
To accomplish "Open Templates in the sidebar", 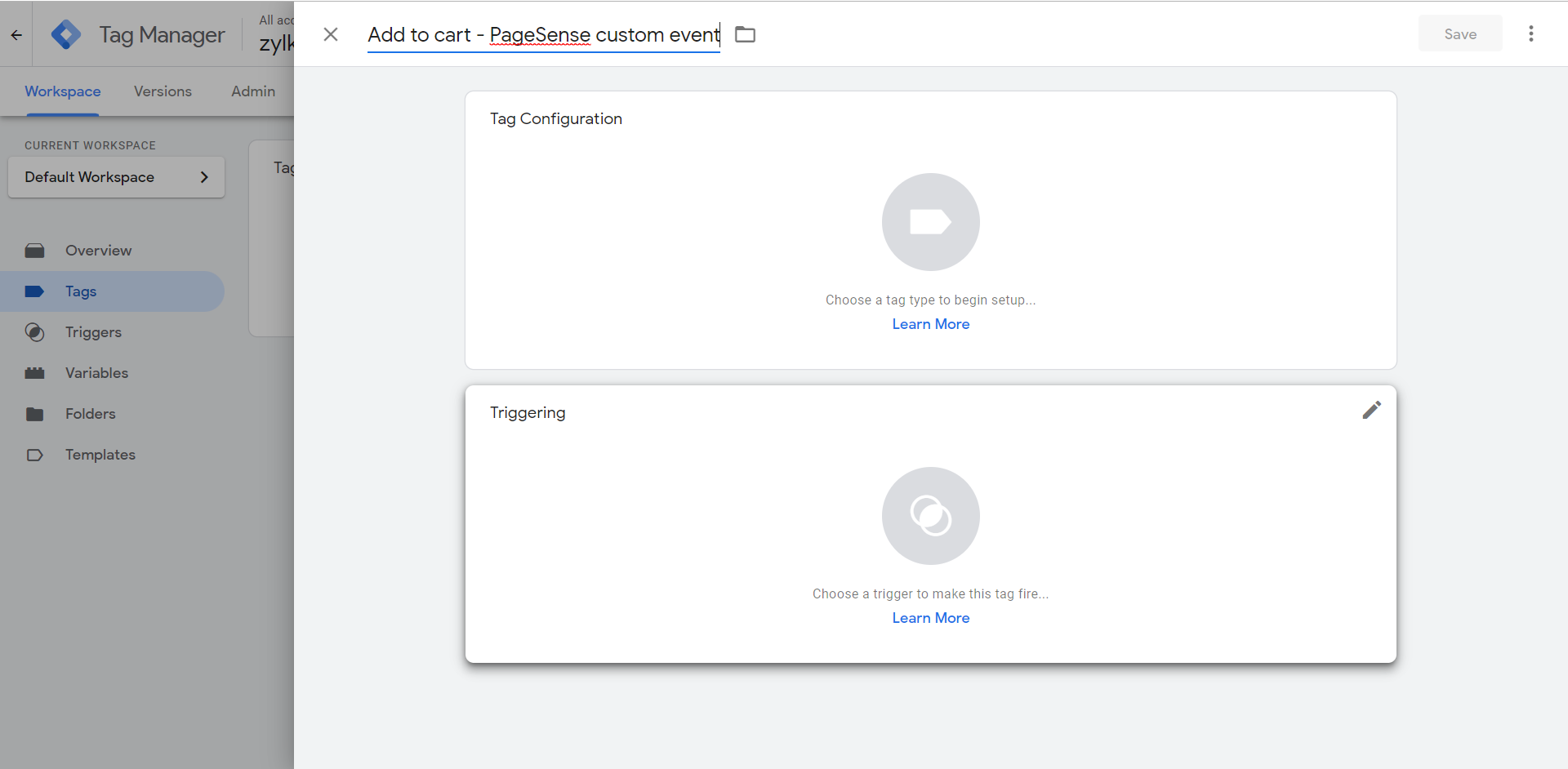I will 112,455.
